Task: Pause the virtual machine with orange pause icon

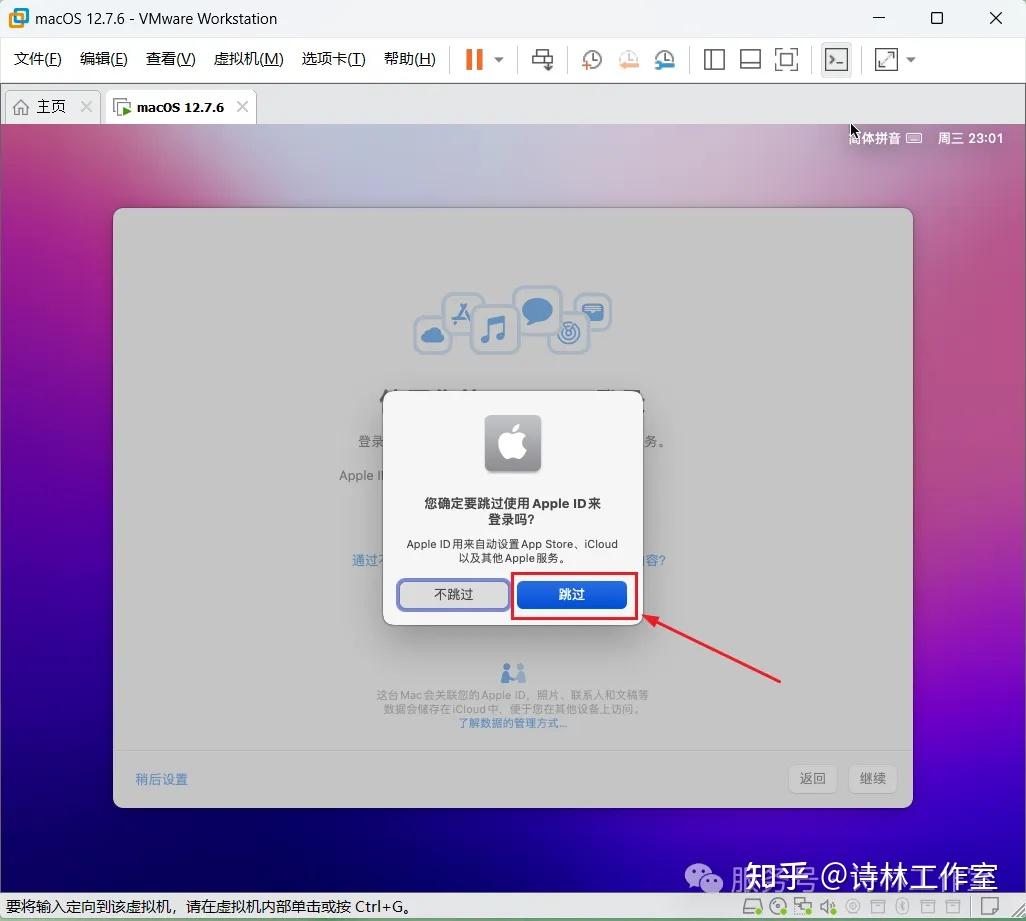Action: [x=474, y=60]
